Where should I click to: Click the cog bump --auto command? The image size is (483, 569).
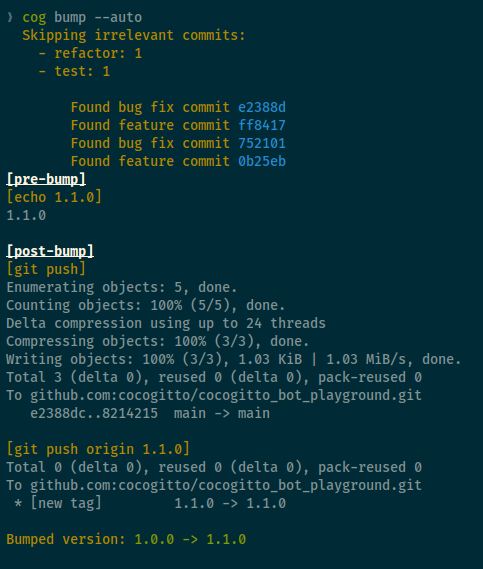coord(82,17)
